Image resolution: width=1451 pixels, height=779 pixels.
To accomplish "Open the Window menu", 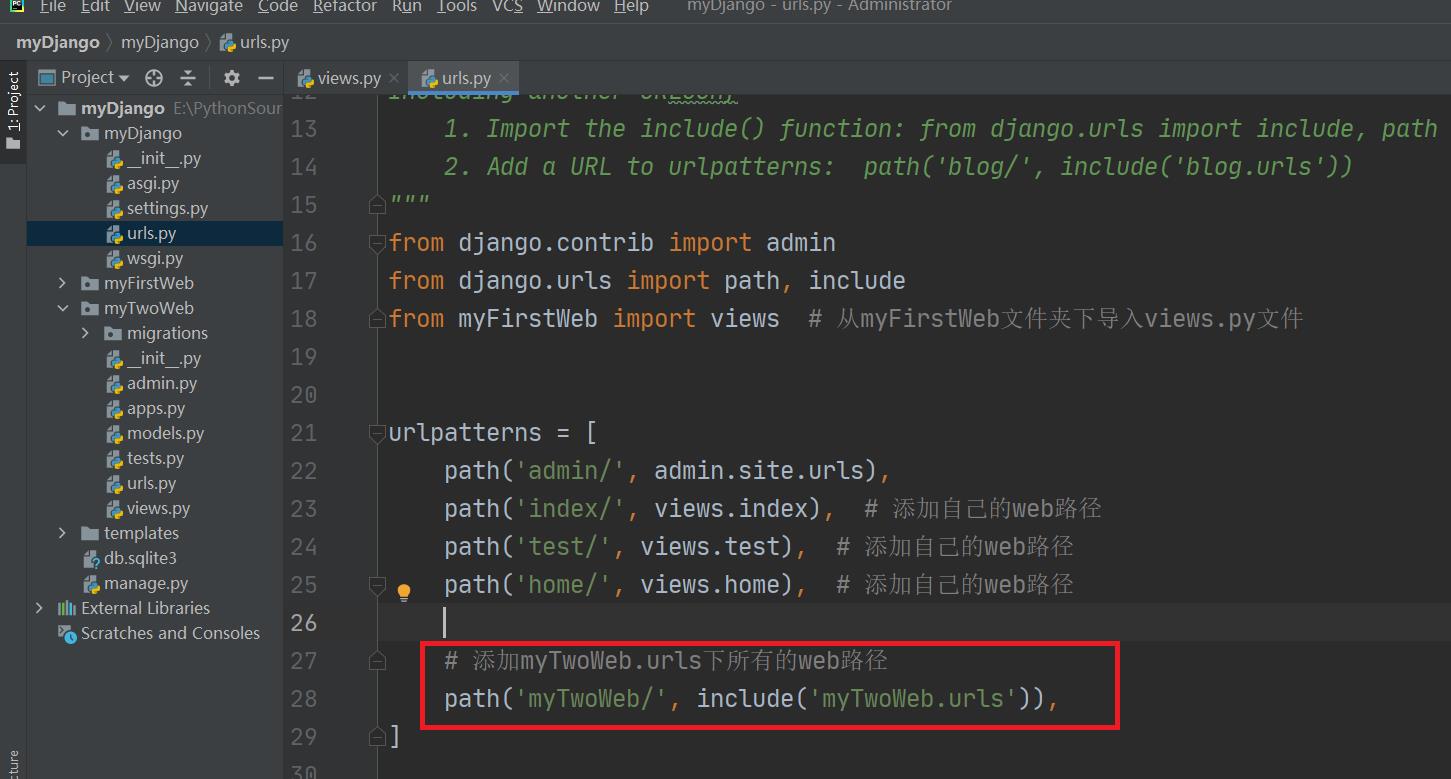I will point(568,6).
